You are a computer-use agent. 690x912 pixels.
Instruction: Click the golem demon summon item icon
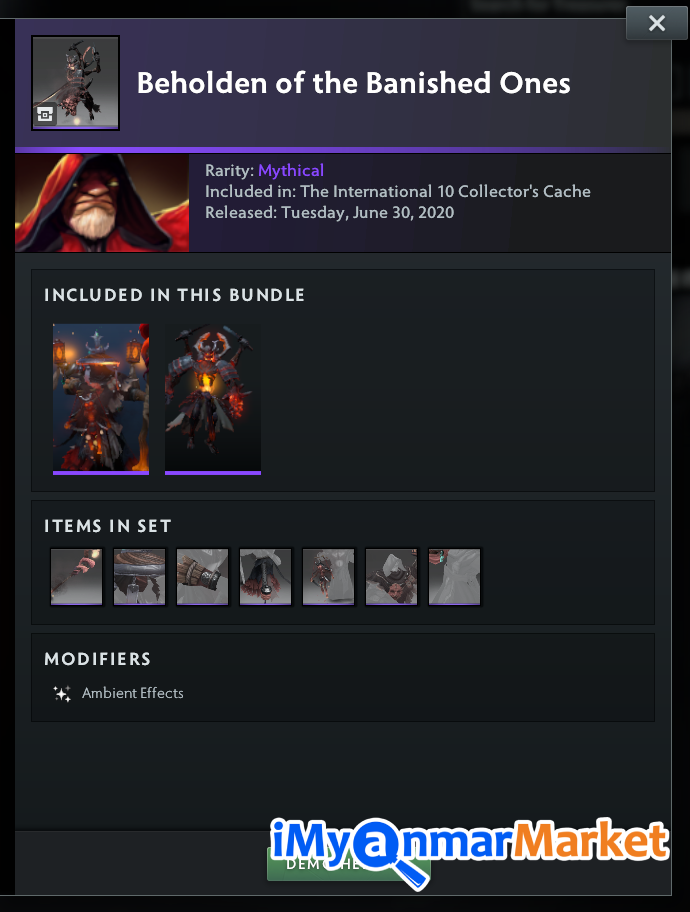click(x=328, y=576)
